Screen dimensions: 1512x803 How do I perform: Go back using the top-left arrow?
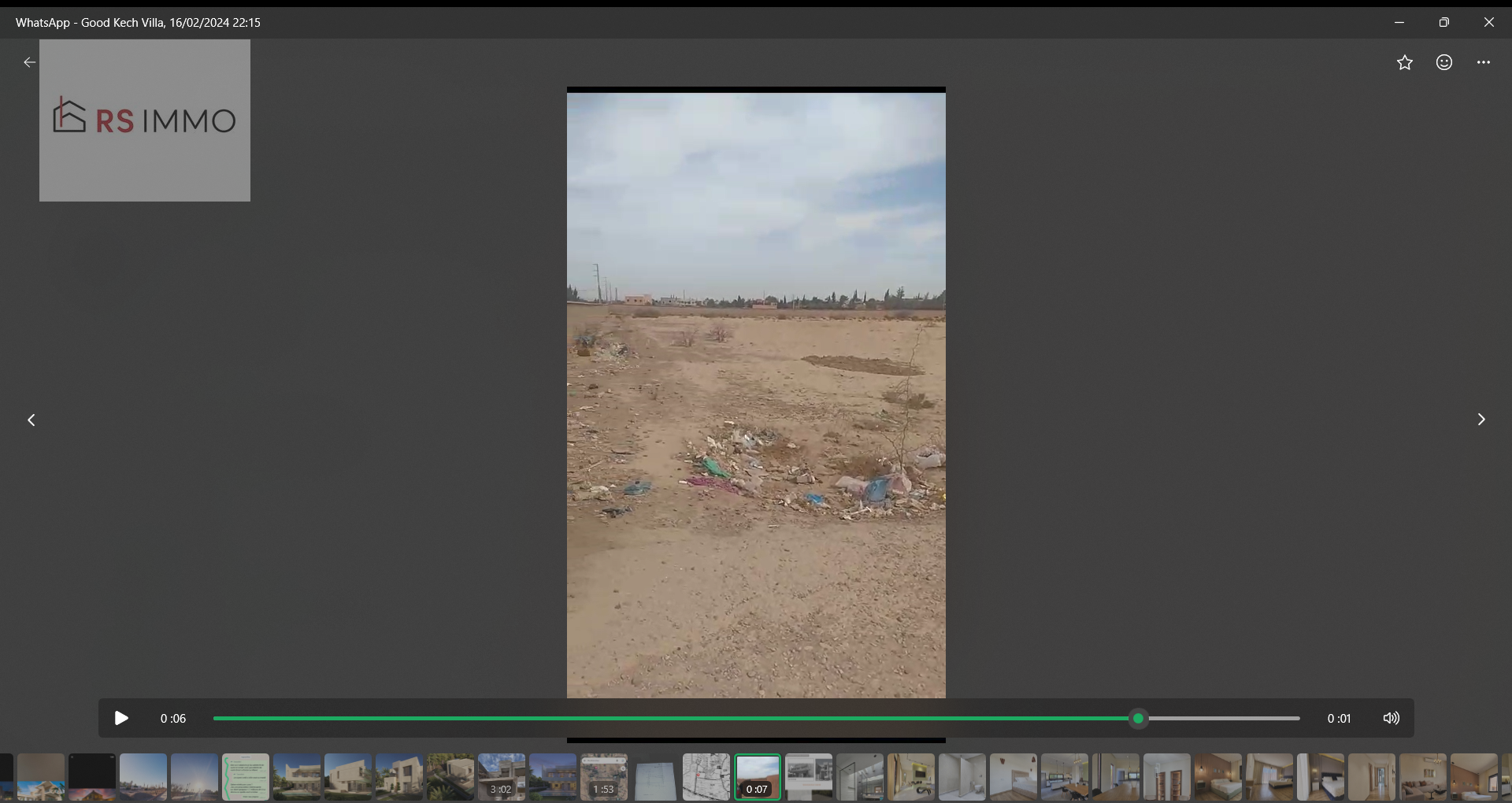29,62
